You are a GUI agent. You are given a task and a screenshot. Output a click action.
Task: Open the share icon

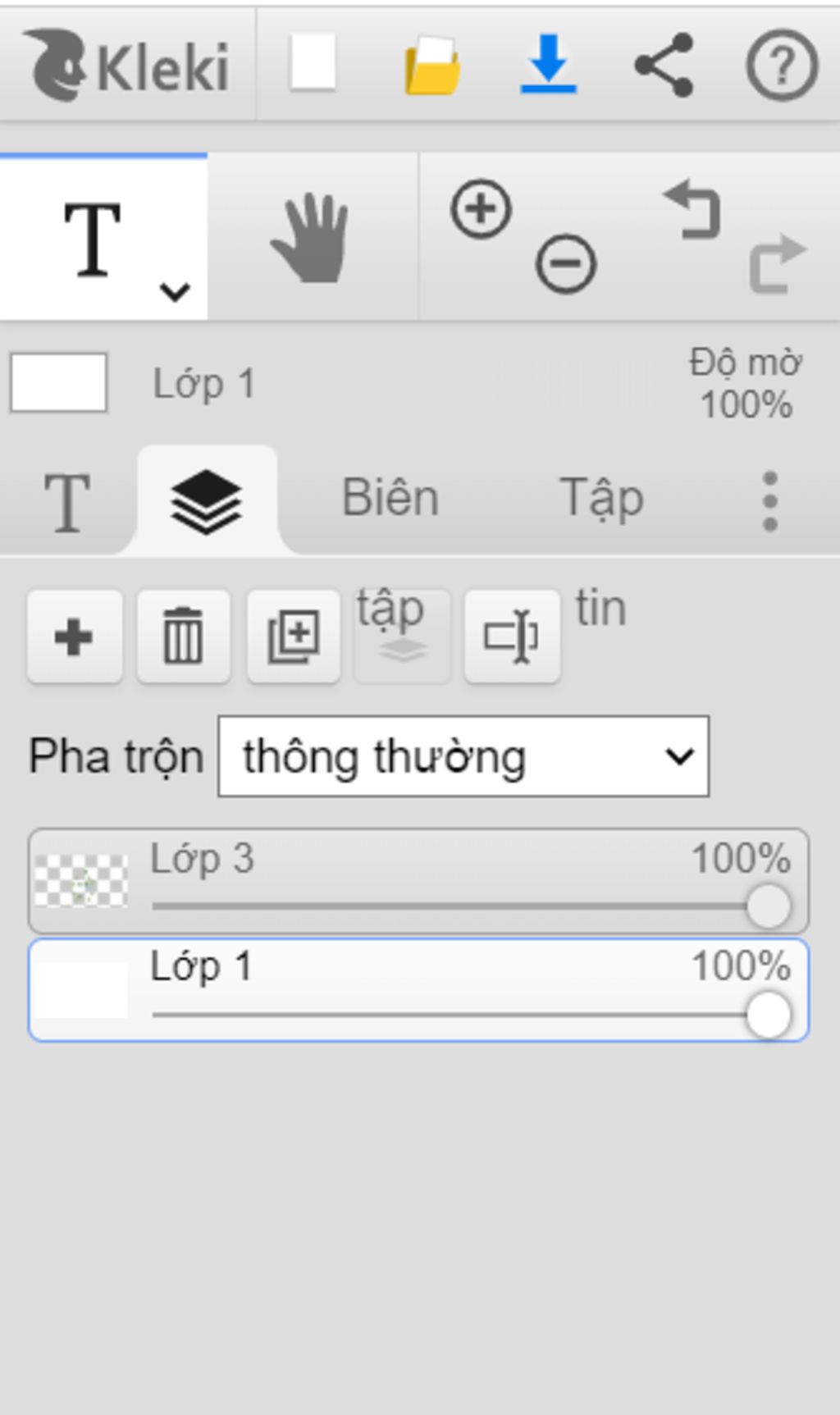(664, 65)
